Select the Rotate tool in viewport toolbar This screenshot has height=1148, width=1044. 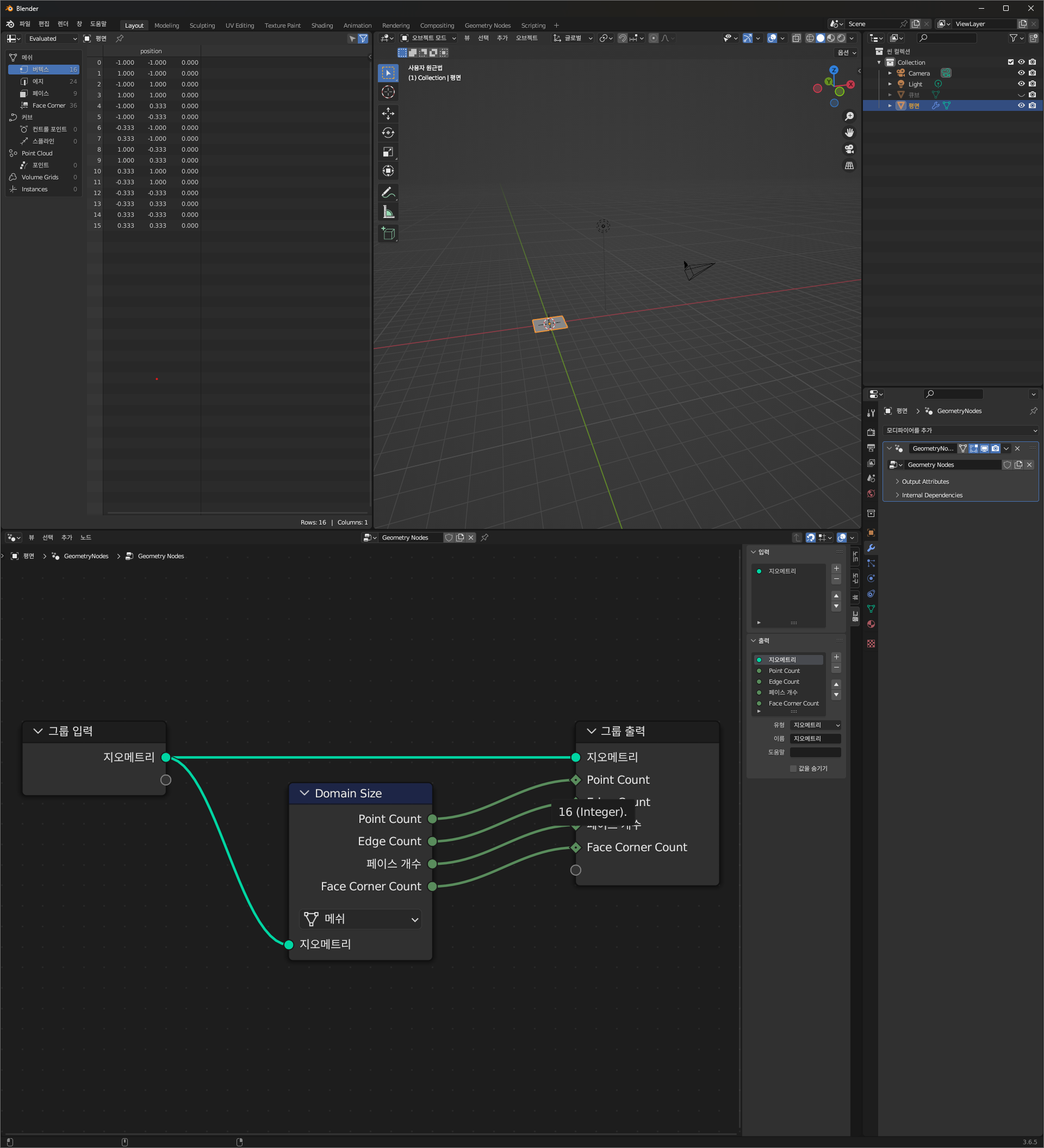tap(388, 133)
